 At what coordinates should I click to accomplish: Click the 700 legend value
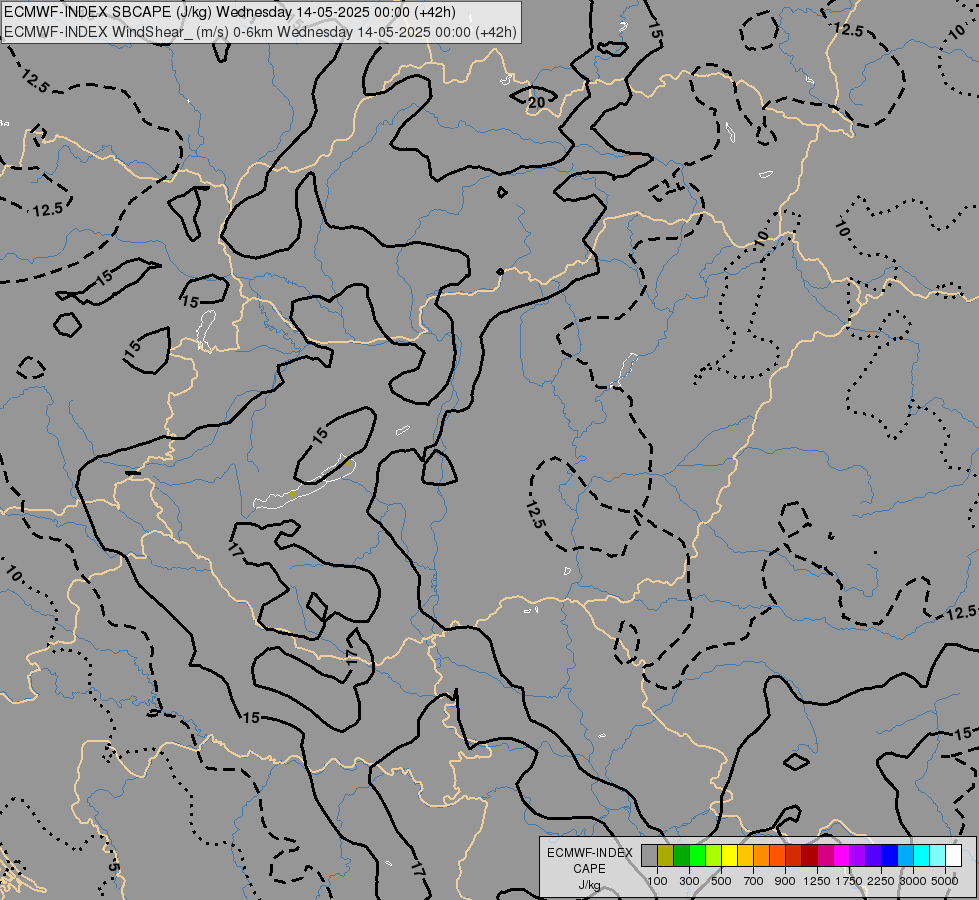click(754, 881)
